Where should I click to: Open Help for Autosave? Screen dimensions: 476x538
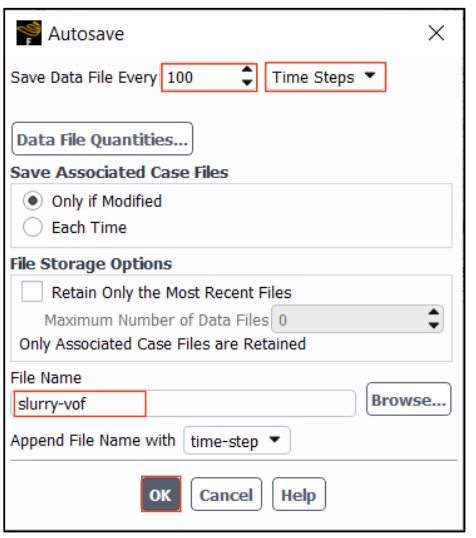coord(299,494)
